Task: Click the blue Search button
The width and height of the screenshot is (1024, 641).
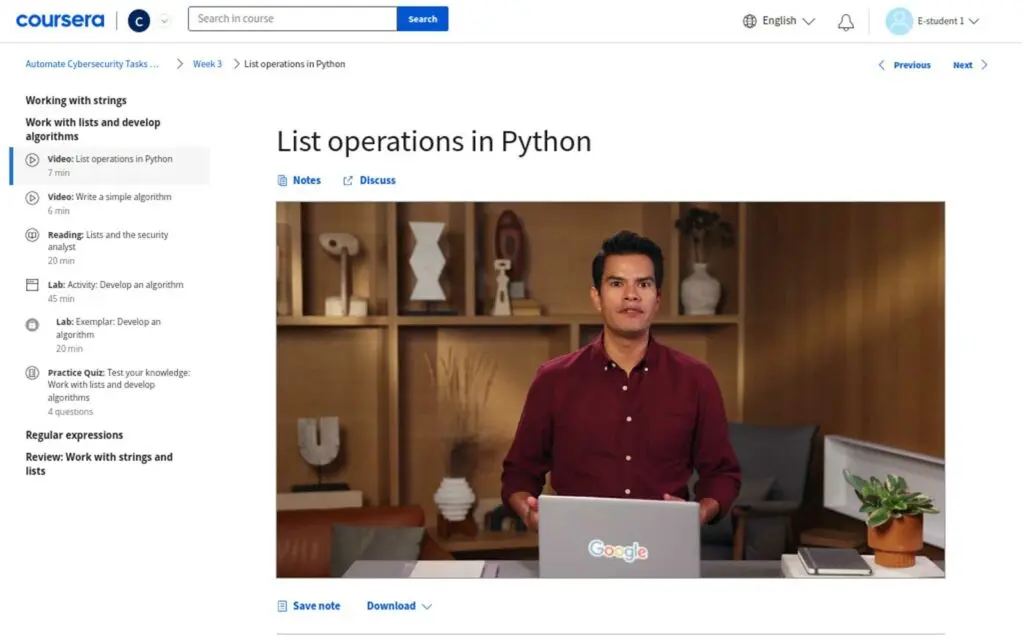Action: [423, 19]
